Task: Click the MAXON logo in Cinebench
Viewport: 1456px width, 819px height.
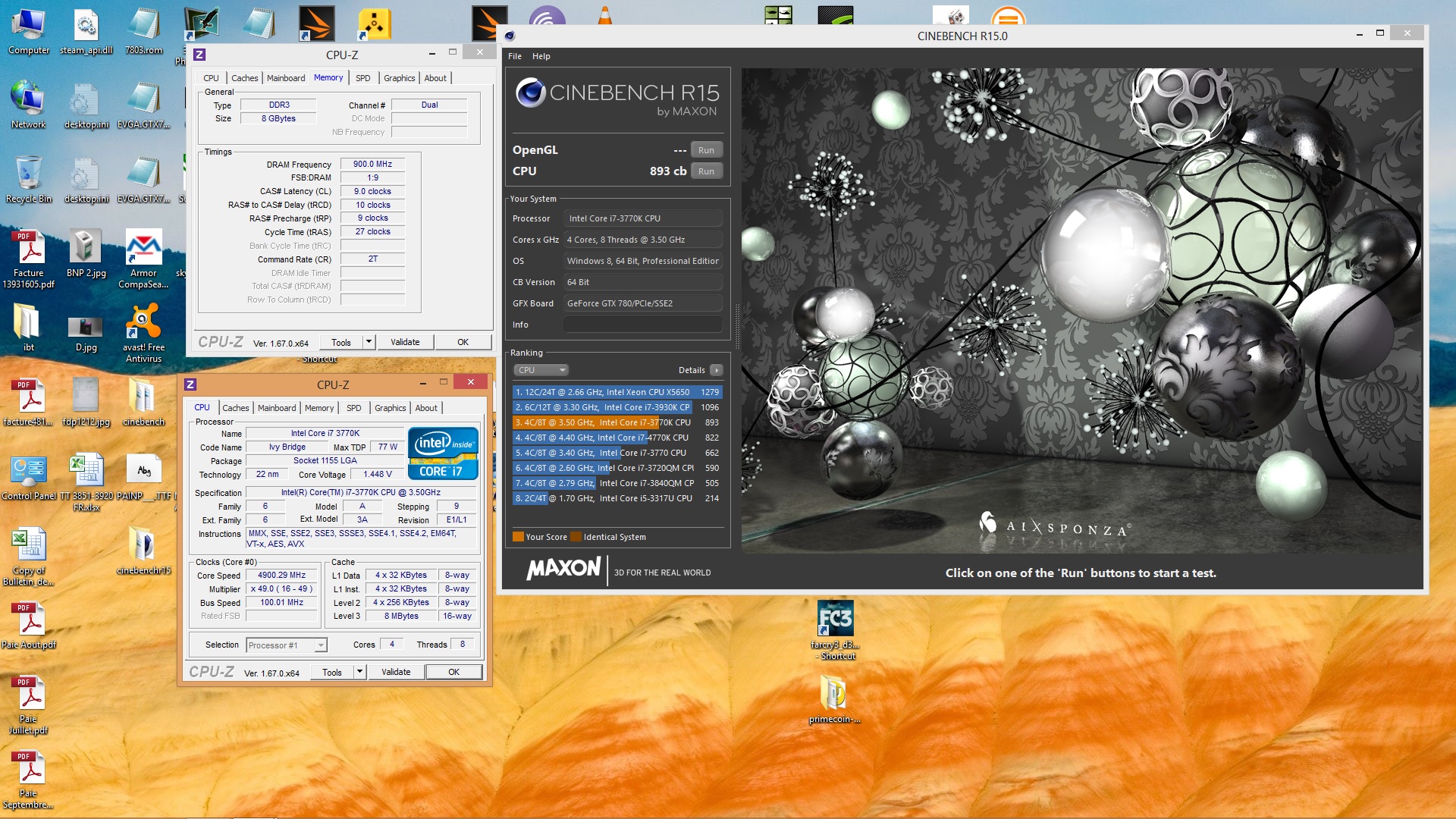Action: [564, 569]
